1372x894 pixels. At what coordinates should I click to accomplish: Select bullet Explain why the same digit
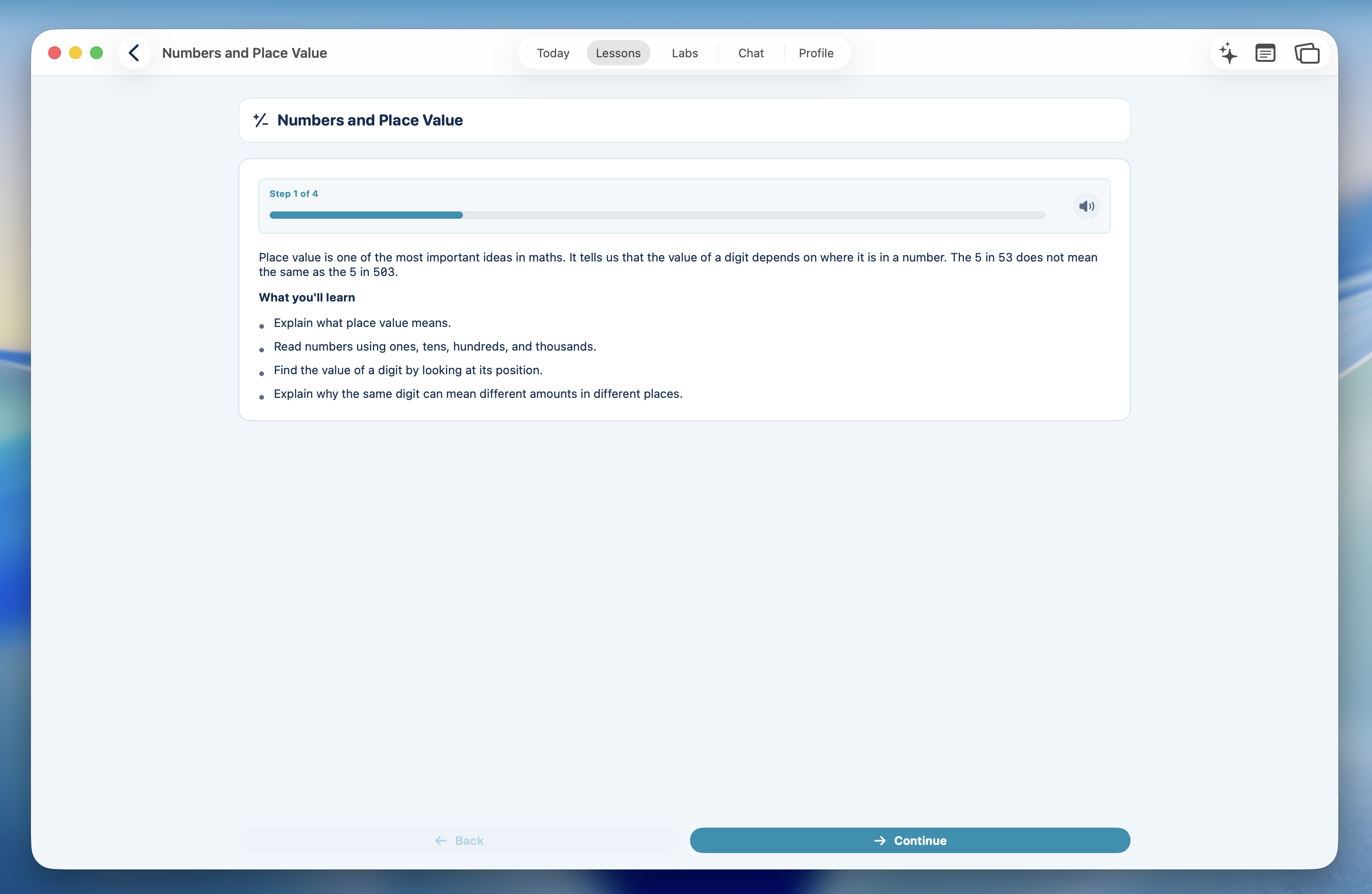478,394
